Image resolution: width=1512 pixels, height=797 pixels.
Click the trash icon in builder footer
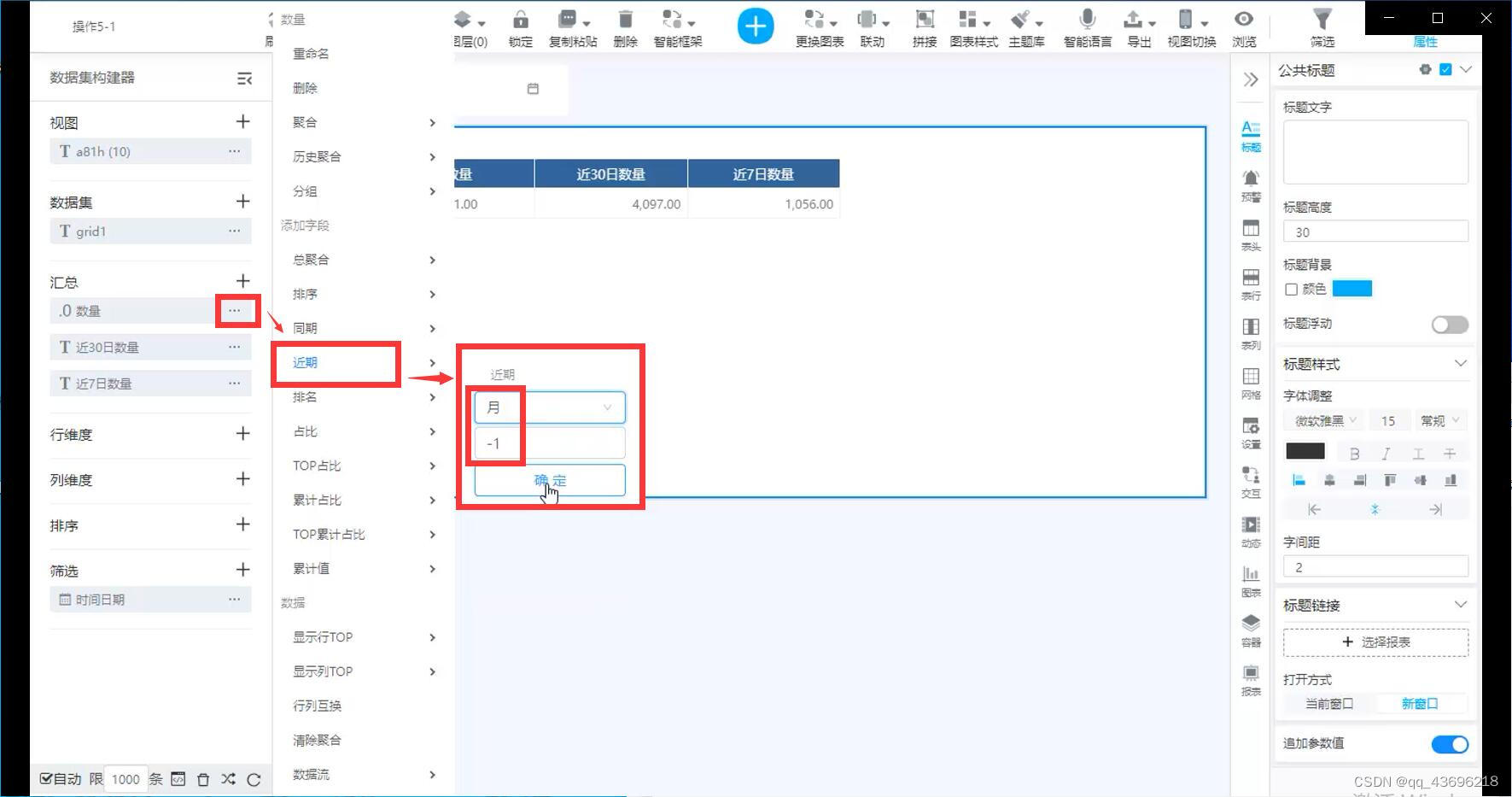[203, 779]
